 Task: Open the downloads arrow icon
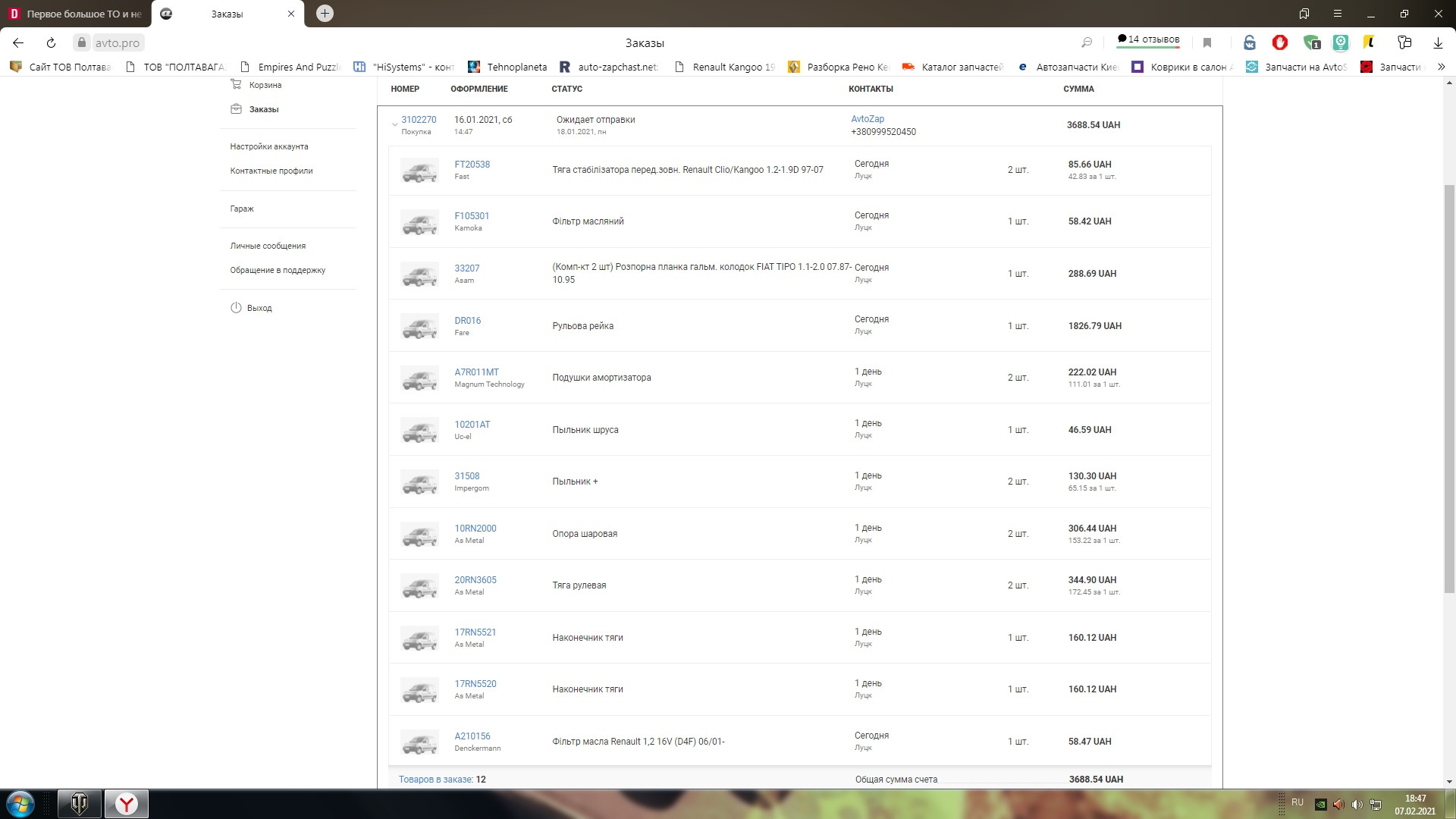1437,43
